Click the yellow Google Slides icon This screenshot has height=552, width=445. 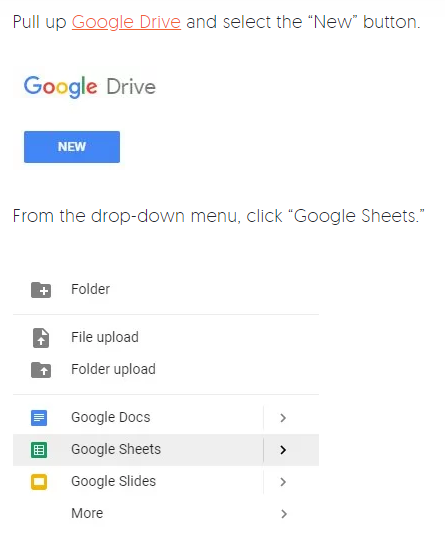pyautogui.click(x=39, y=482)
